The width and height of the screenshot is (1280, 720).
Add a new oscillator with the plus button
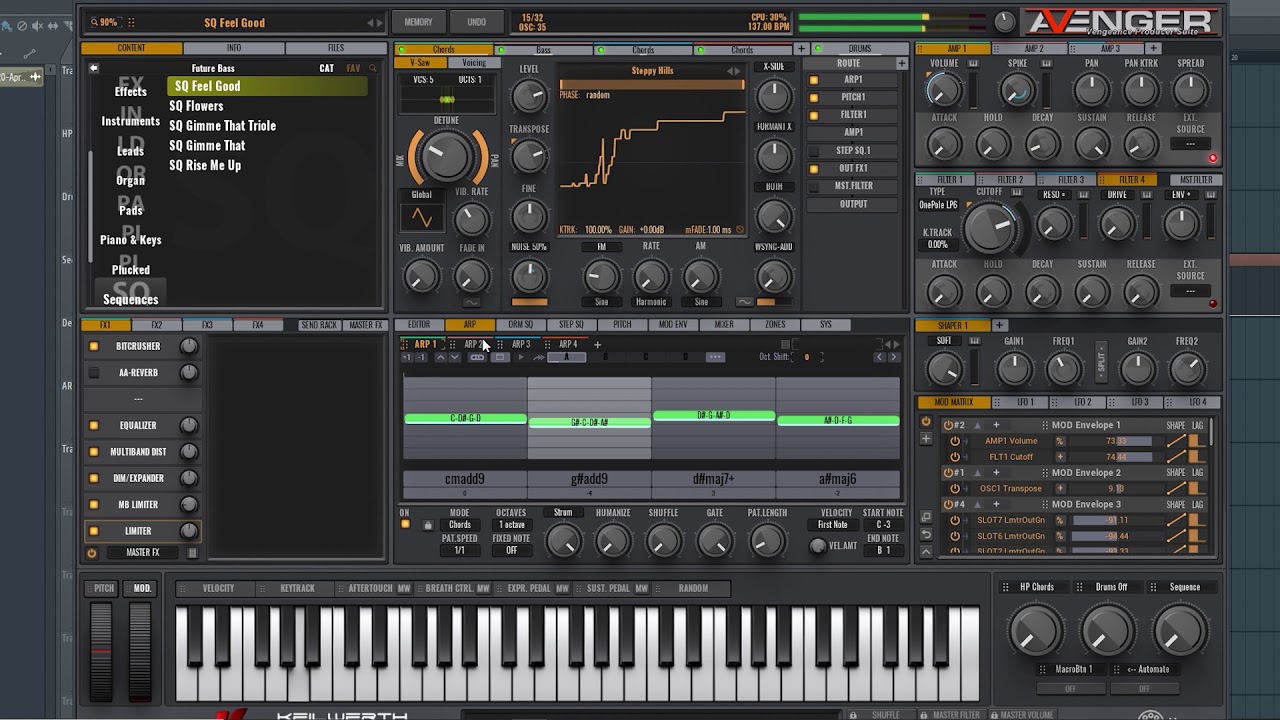(801, 49)
